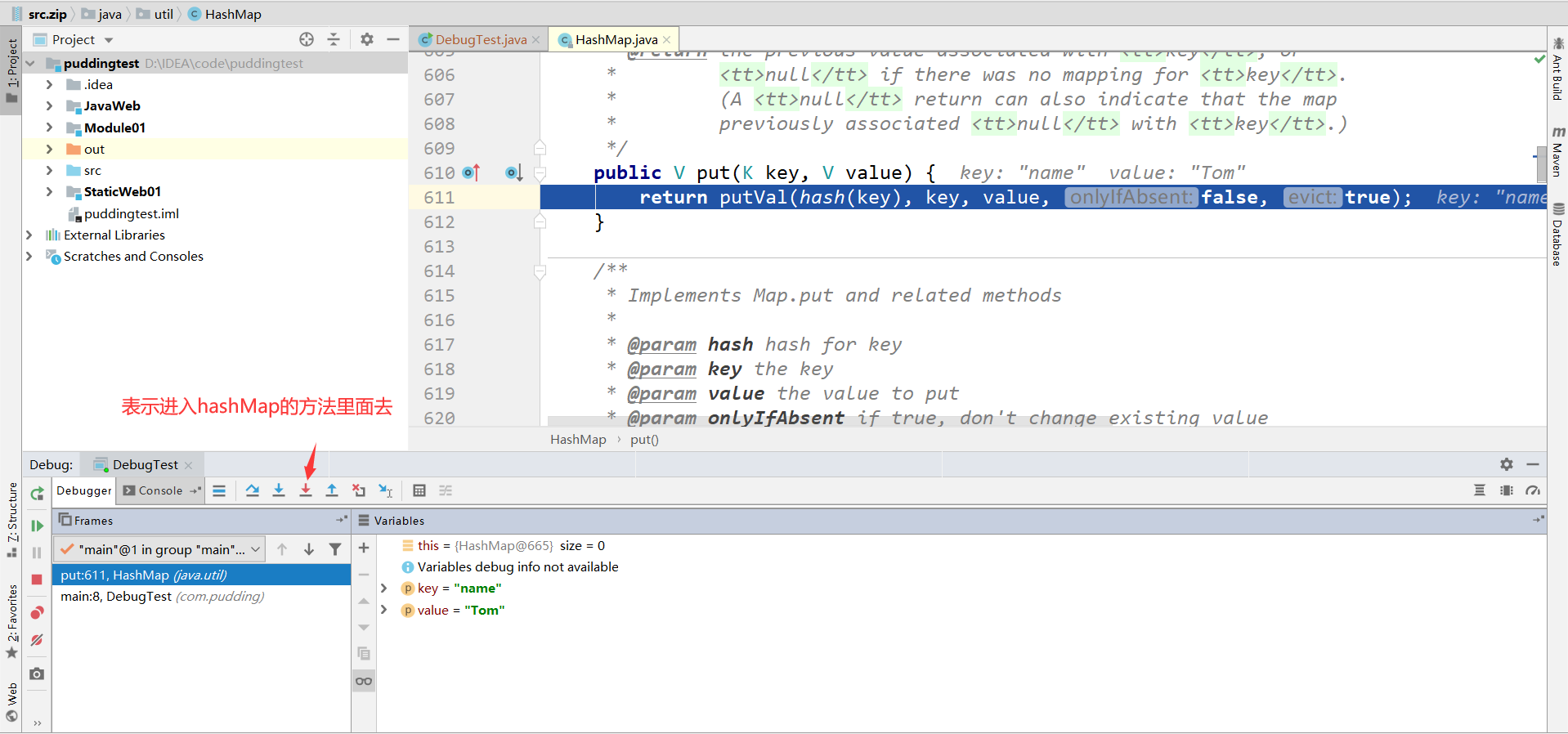The height and width of the screenshot is (734, 1568).
Task: Resume the program with the green arrow
Action: pyautogui.click(x=37, y=526)
